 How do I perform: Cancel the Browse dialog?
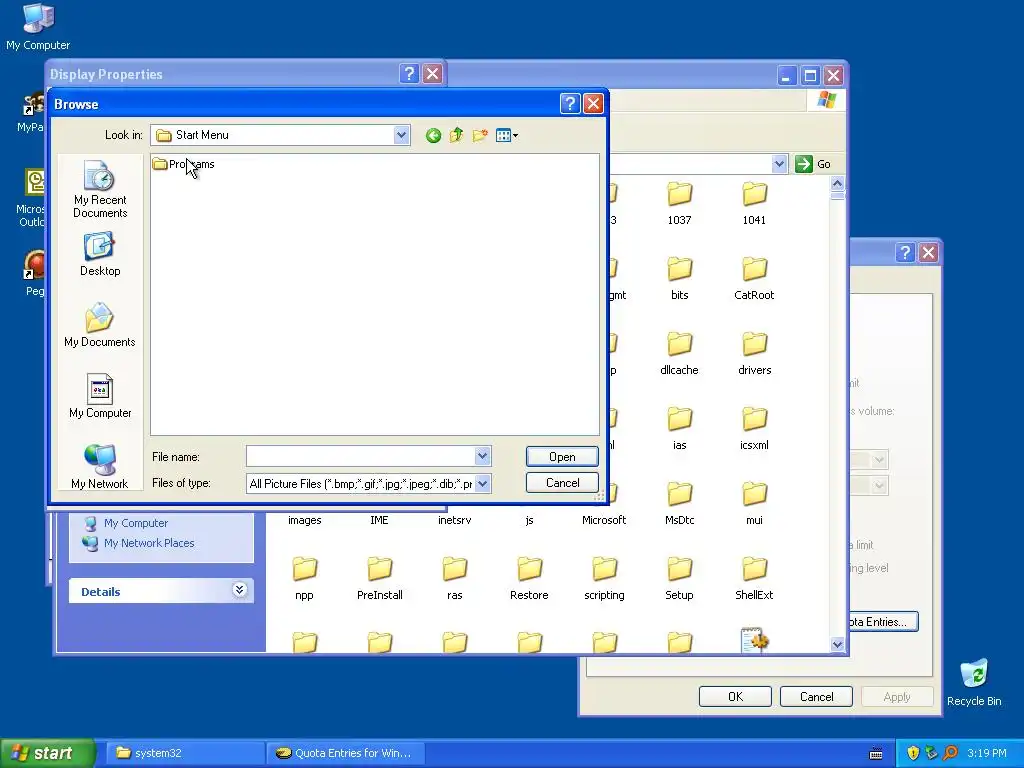click(x=562, y=483)
